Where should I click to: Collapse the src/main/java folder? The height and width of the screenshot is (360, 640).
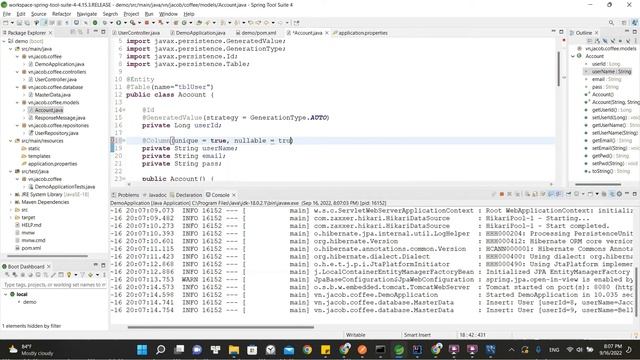point(11,49)
